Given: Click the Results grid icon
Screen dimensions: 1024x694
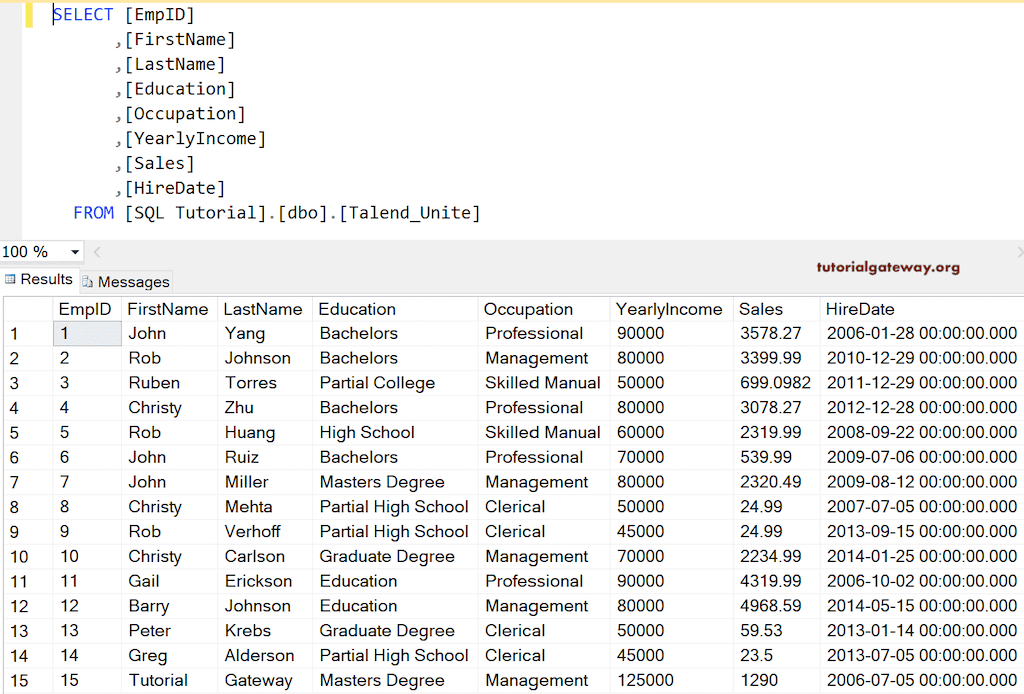Looking at the screenshot, I should [10, 279].
